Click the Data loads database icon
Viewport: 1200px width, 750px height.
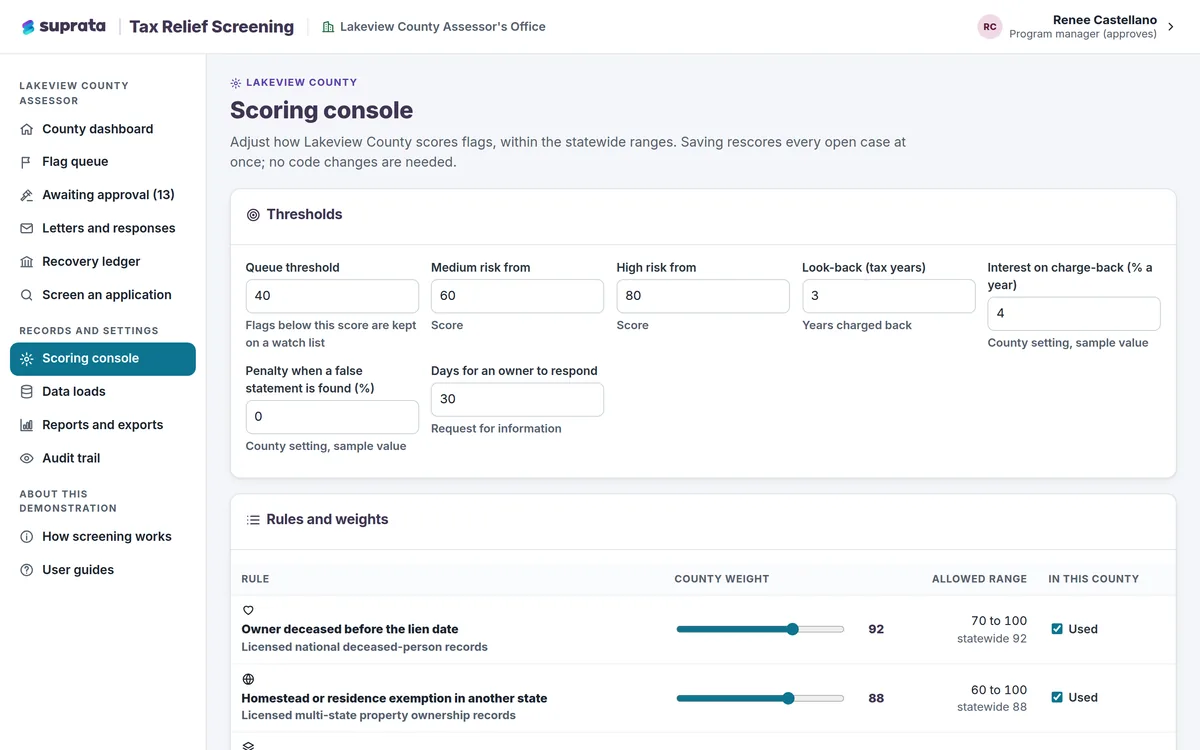point(26,392)
